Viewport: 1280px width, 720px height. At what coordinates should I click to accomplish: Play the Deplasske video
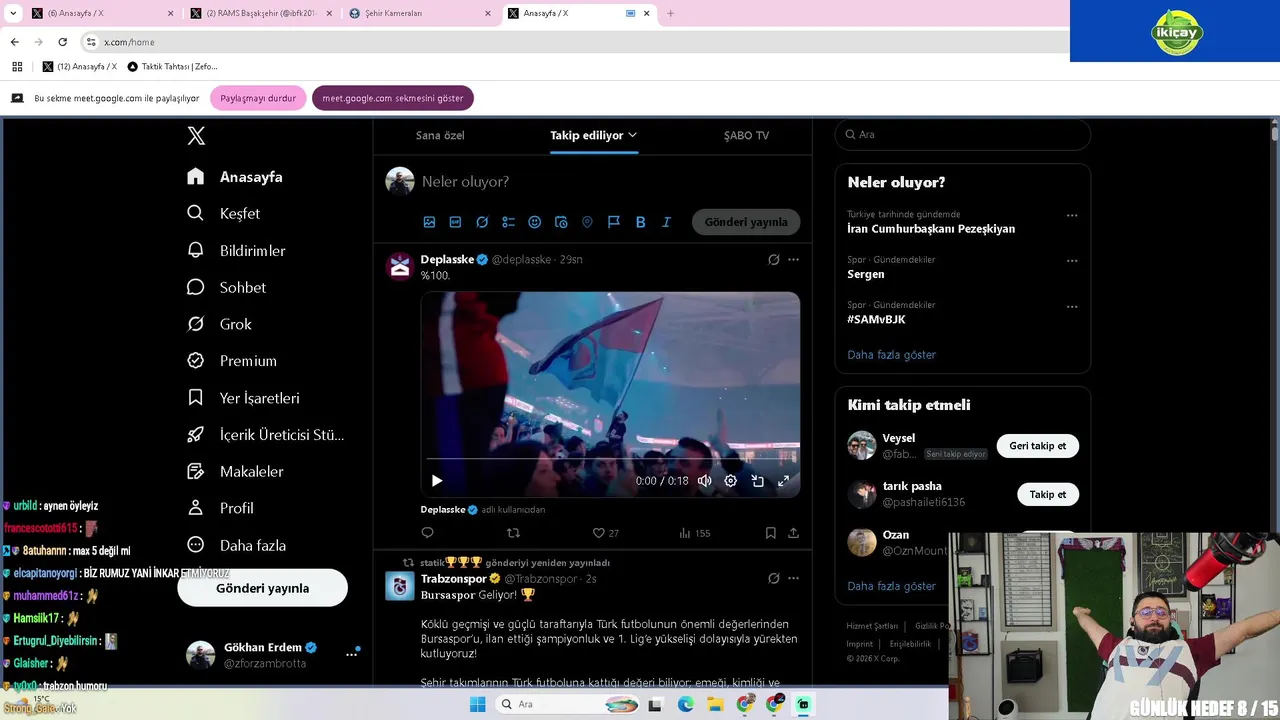(x=437, y=481)
